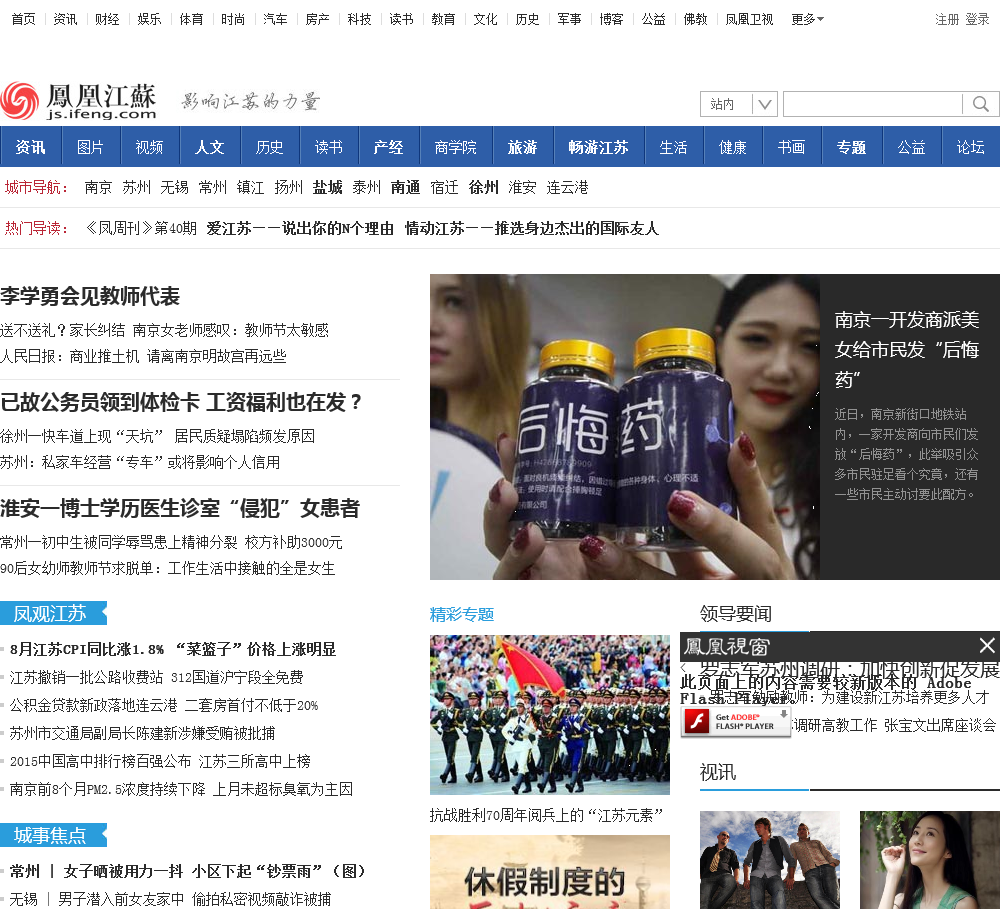Close the 凤凰视窗 popup
The height and width of the screenshot is (909, 1000).
(x=987, y=646)
